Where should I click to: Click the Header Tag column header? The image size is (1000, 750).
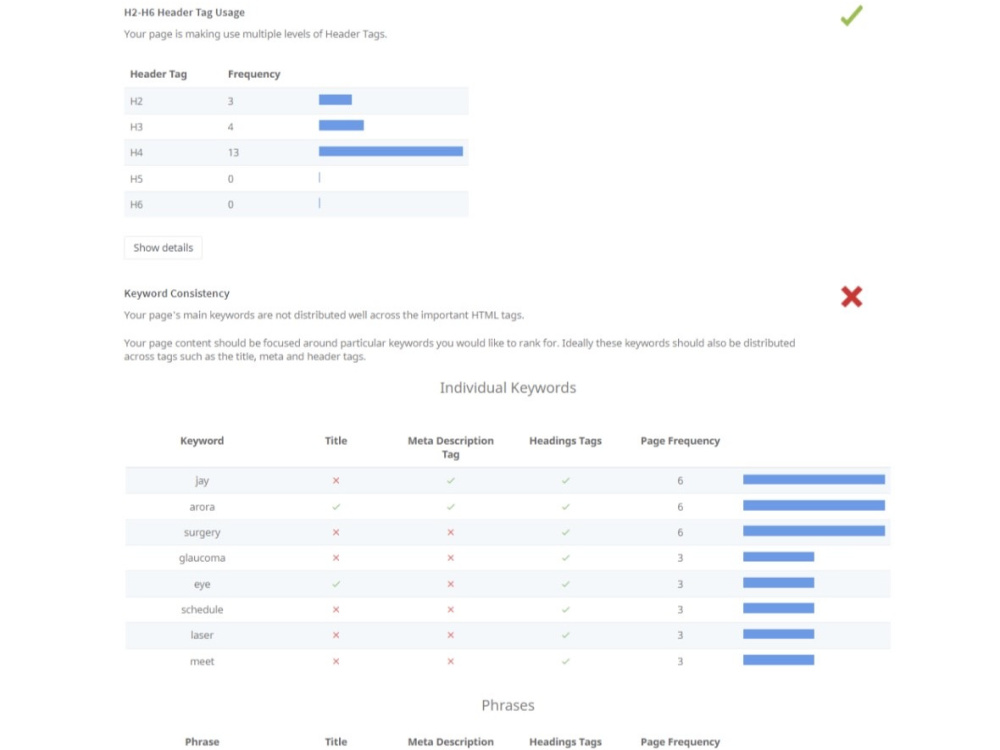click(158, 74)
